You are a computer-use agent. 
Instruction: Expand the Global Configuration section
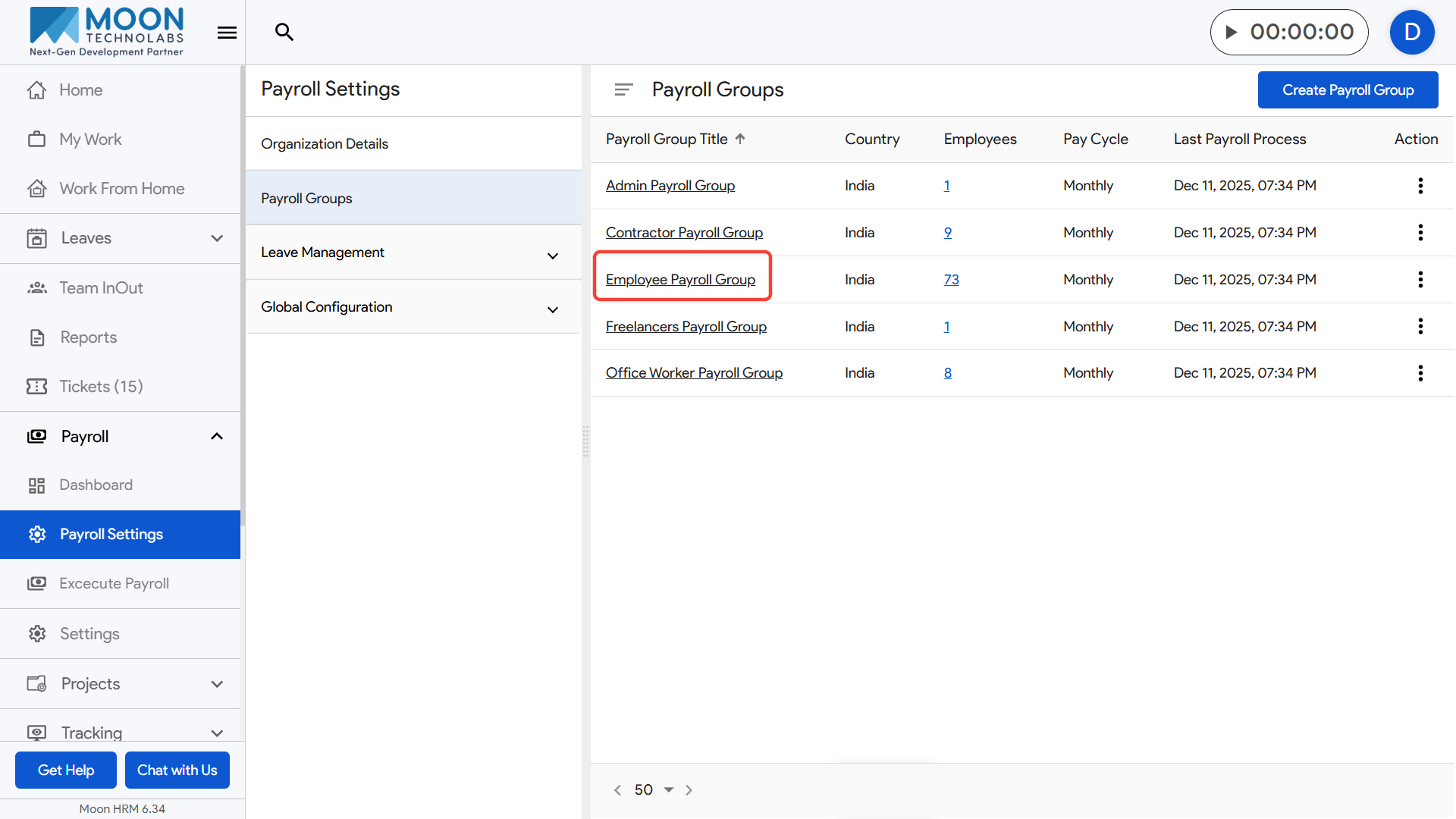click(x=553, y=309)
